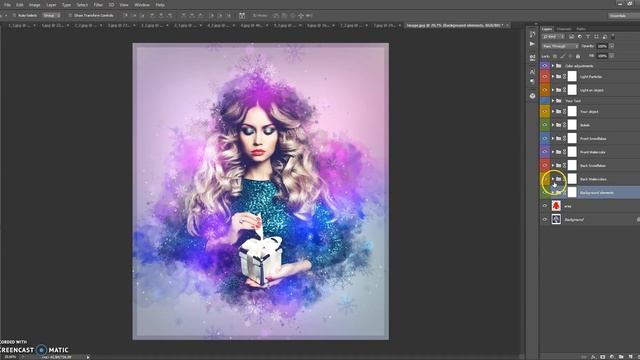Image resolution: width=640 pixels, height=360 pixels.
Task: Hide the Back Snowflakes group
Action: (544, 165)
